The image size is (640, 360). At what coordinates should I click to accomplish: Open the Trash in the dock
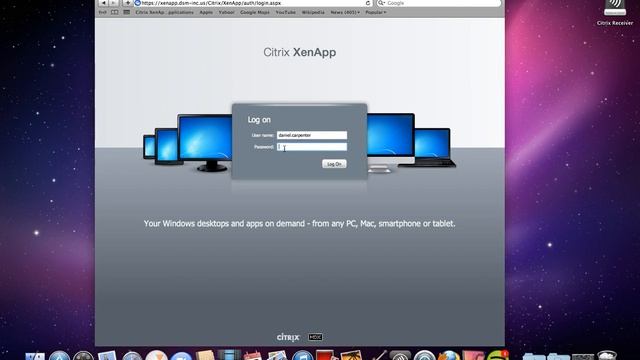click(607, 356)
